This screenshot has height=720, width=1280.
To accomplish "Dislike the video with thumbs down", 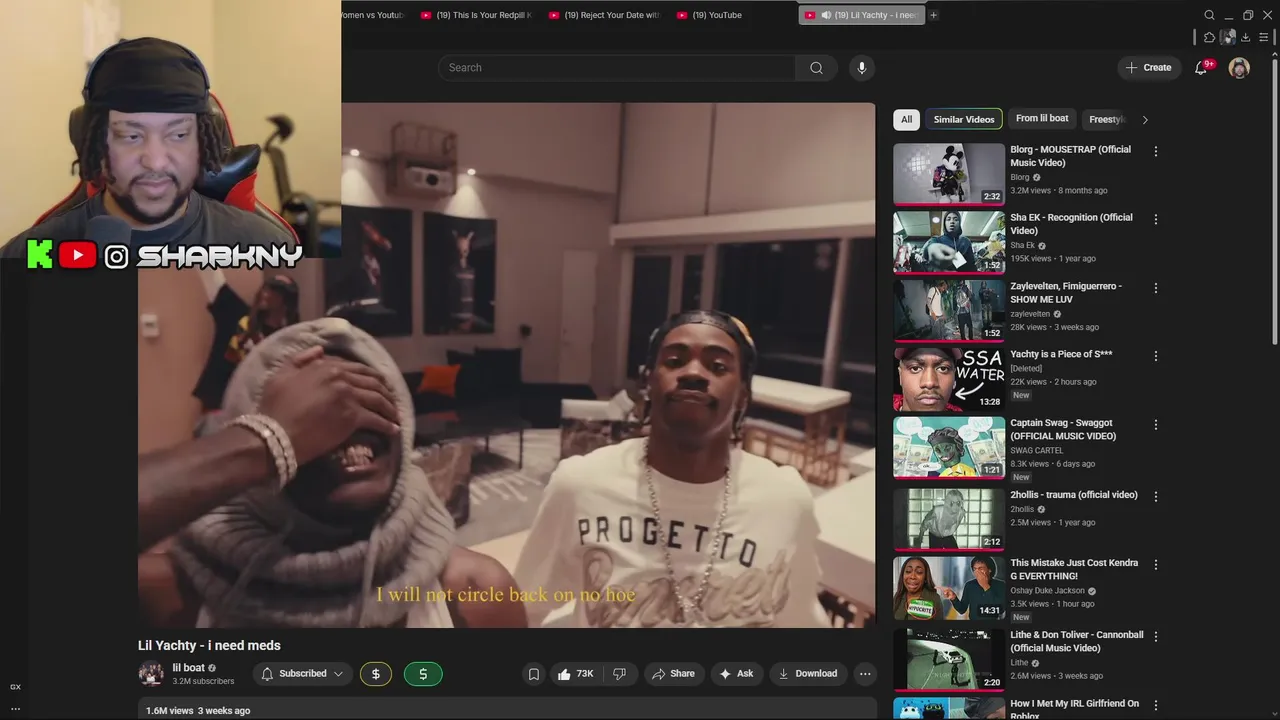I will point(619,674).
